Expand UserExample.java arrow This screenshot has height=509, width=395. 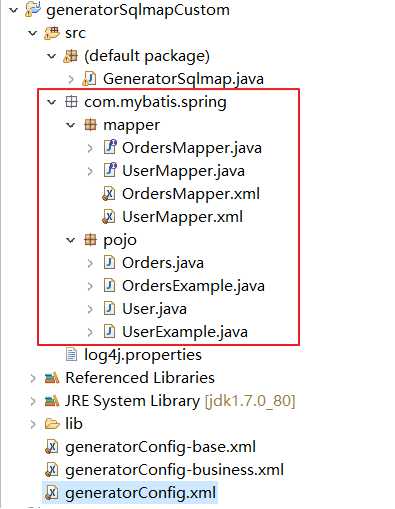pyautogui.click(x=90, y=332)
